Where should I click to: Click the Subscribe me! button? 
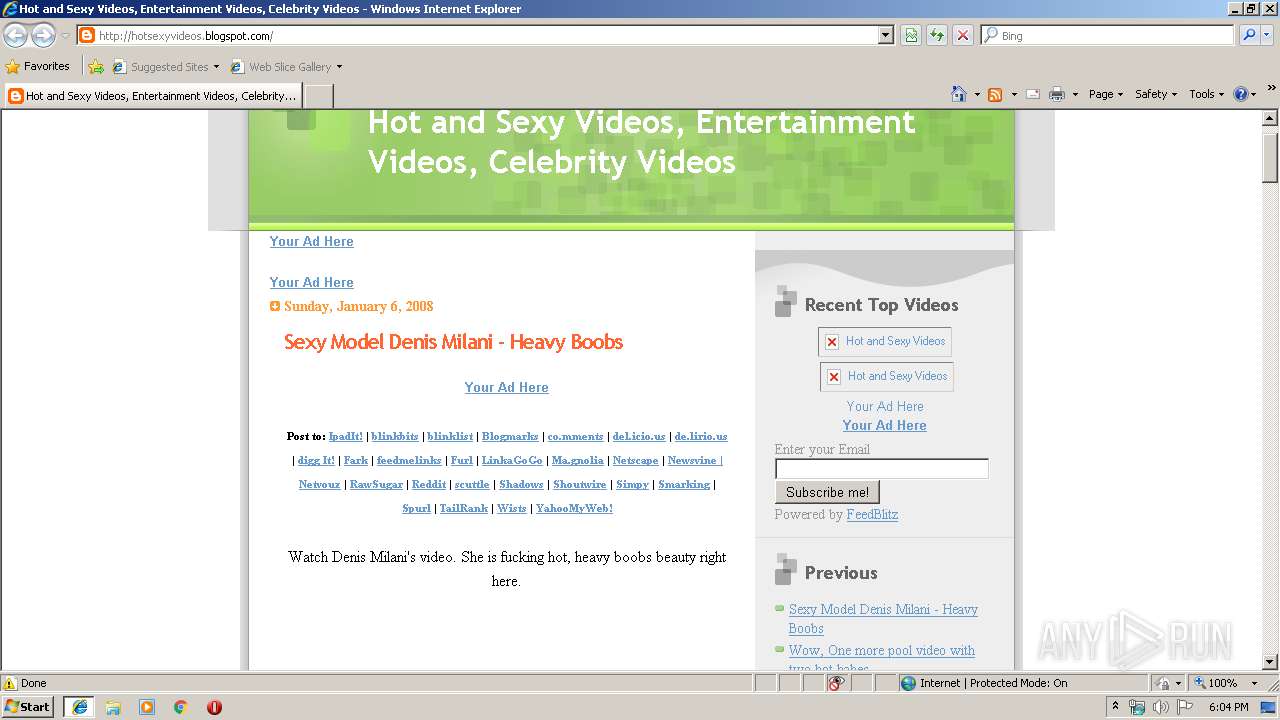click(x=827, y=492)
